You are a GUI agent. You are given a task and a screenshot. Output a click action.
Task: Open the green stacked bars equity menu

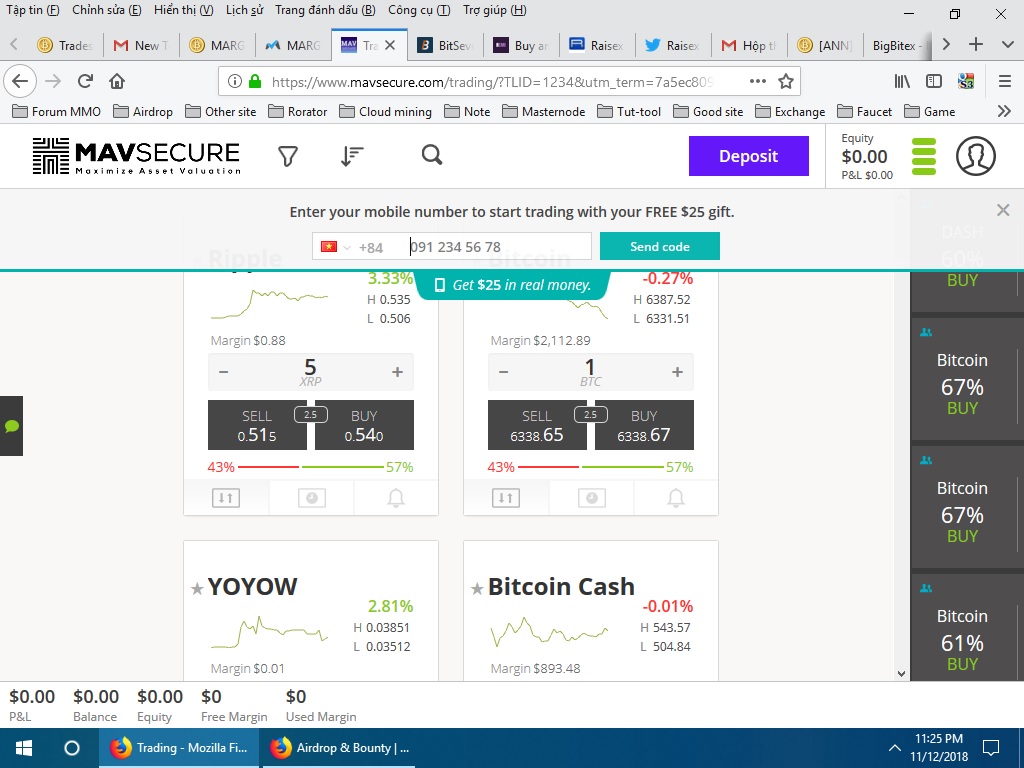[x=924, y=157]
